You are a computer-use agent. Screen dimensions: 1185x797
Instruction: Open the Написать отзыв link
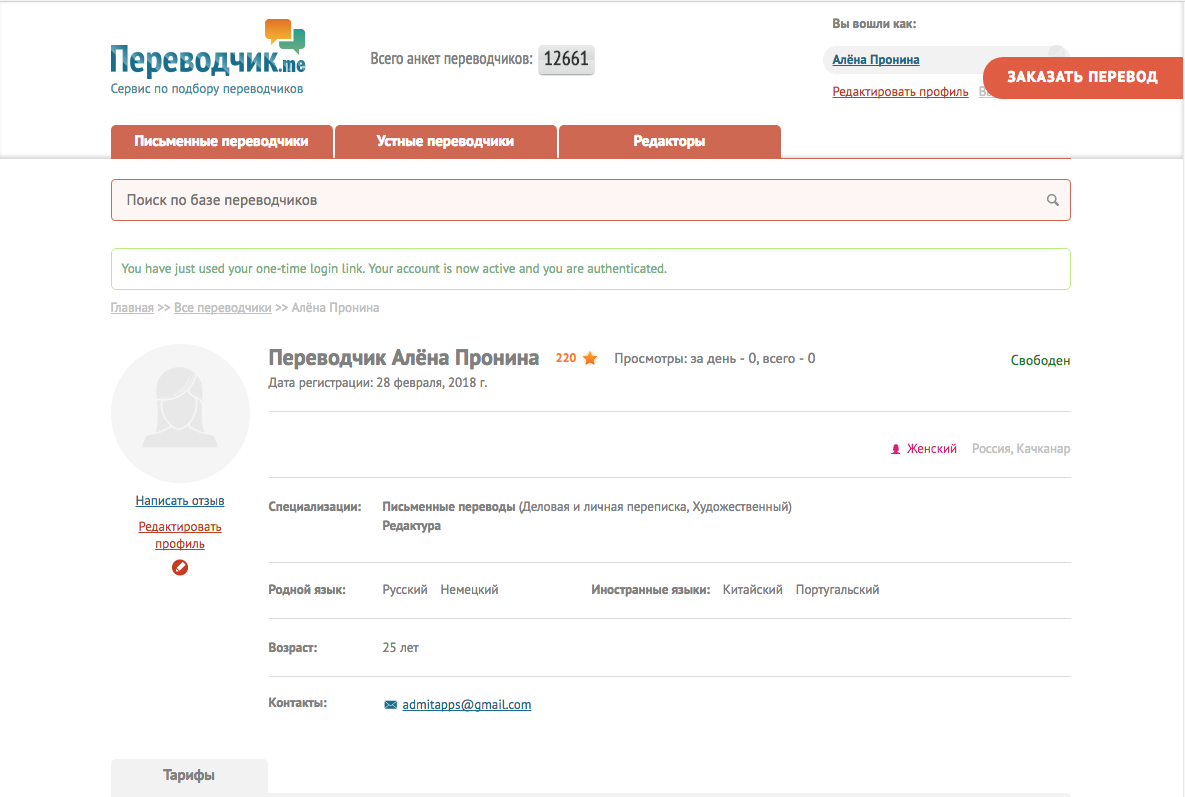(179, 500)
